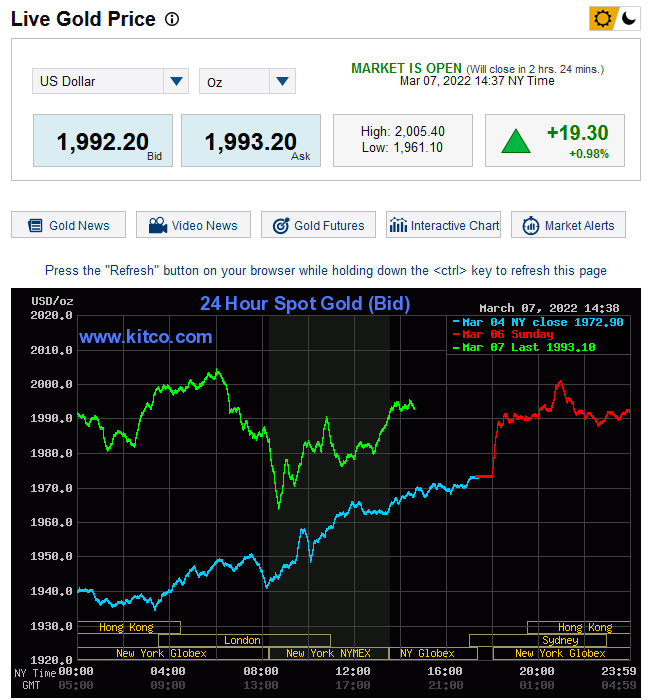This screenshot has height=700, width=649.
Task: Switch to dark mode moon icon
Action: pyautogui.click(x=628, y=19)
